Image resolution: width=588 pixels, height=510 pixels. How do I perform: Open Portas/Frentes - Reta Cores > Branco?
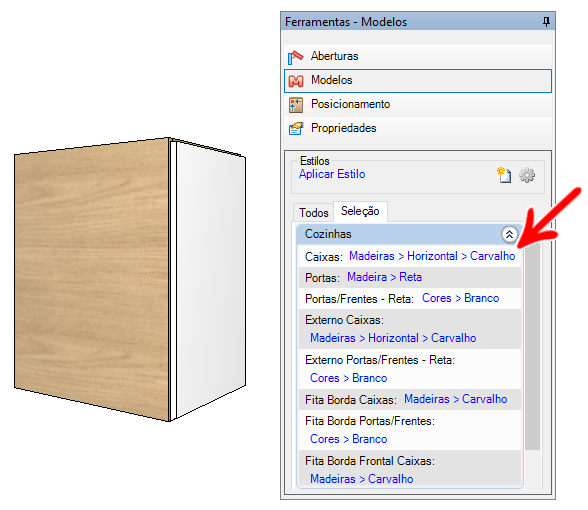460,298
